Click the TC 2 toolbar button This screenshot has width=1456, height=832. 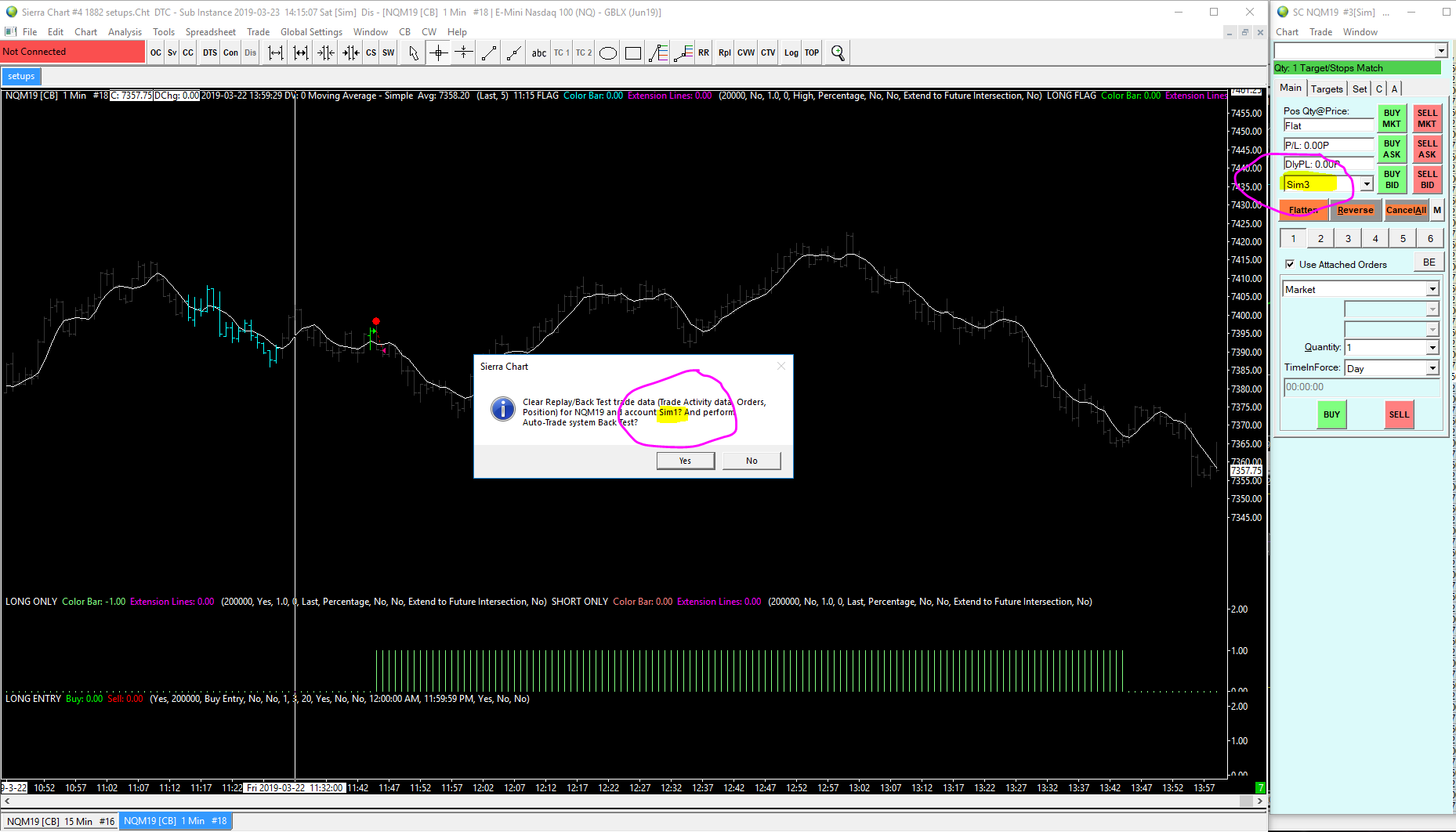584,52
